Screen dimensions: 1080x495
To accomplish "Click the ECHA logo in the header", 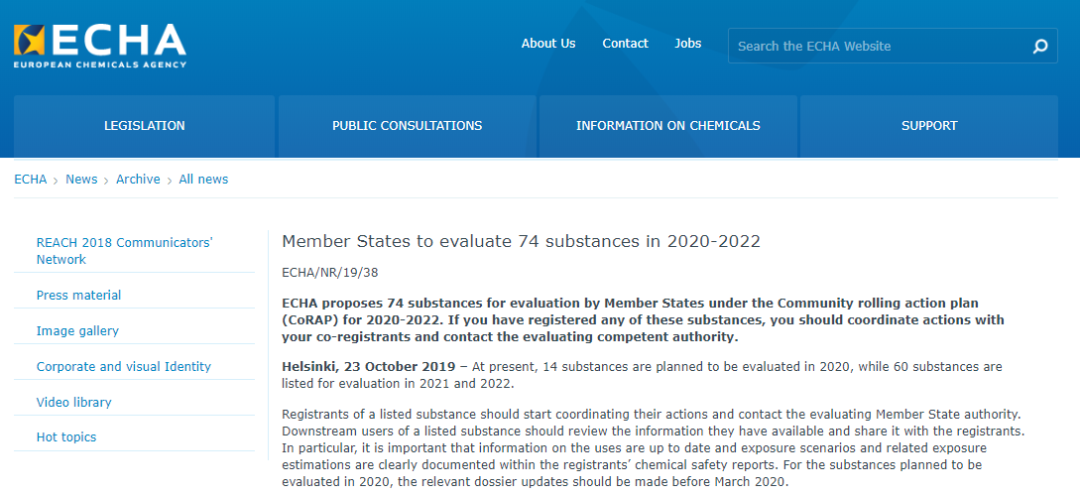I will 100,46.
